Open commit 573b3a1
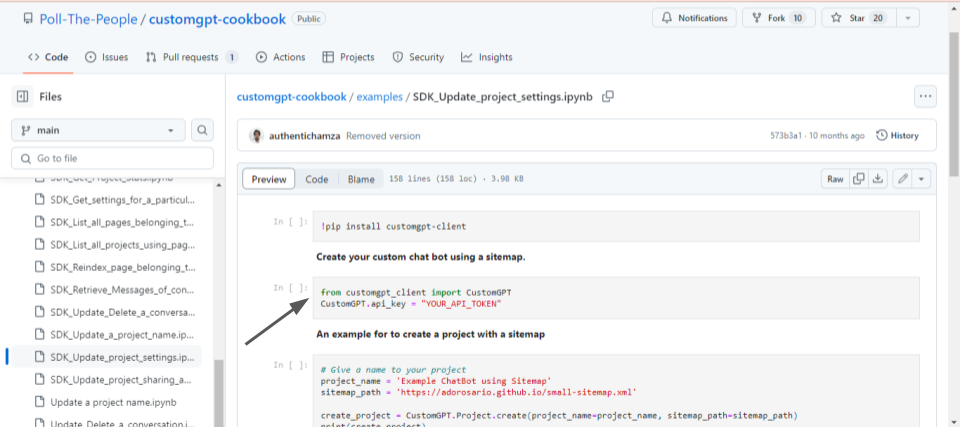Image resolution: width=960 pixels, height=427 pixels. pos(786,136)
